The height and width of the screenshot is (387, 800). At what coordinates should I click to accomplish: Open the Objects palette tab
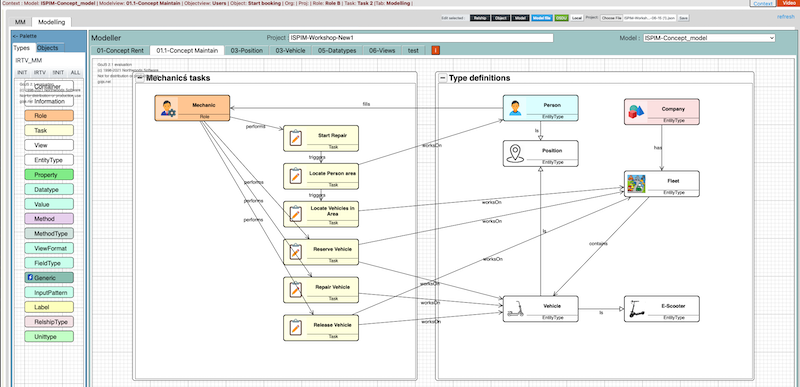tap(47, 47)
